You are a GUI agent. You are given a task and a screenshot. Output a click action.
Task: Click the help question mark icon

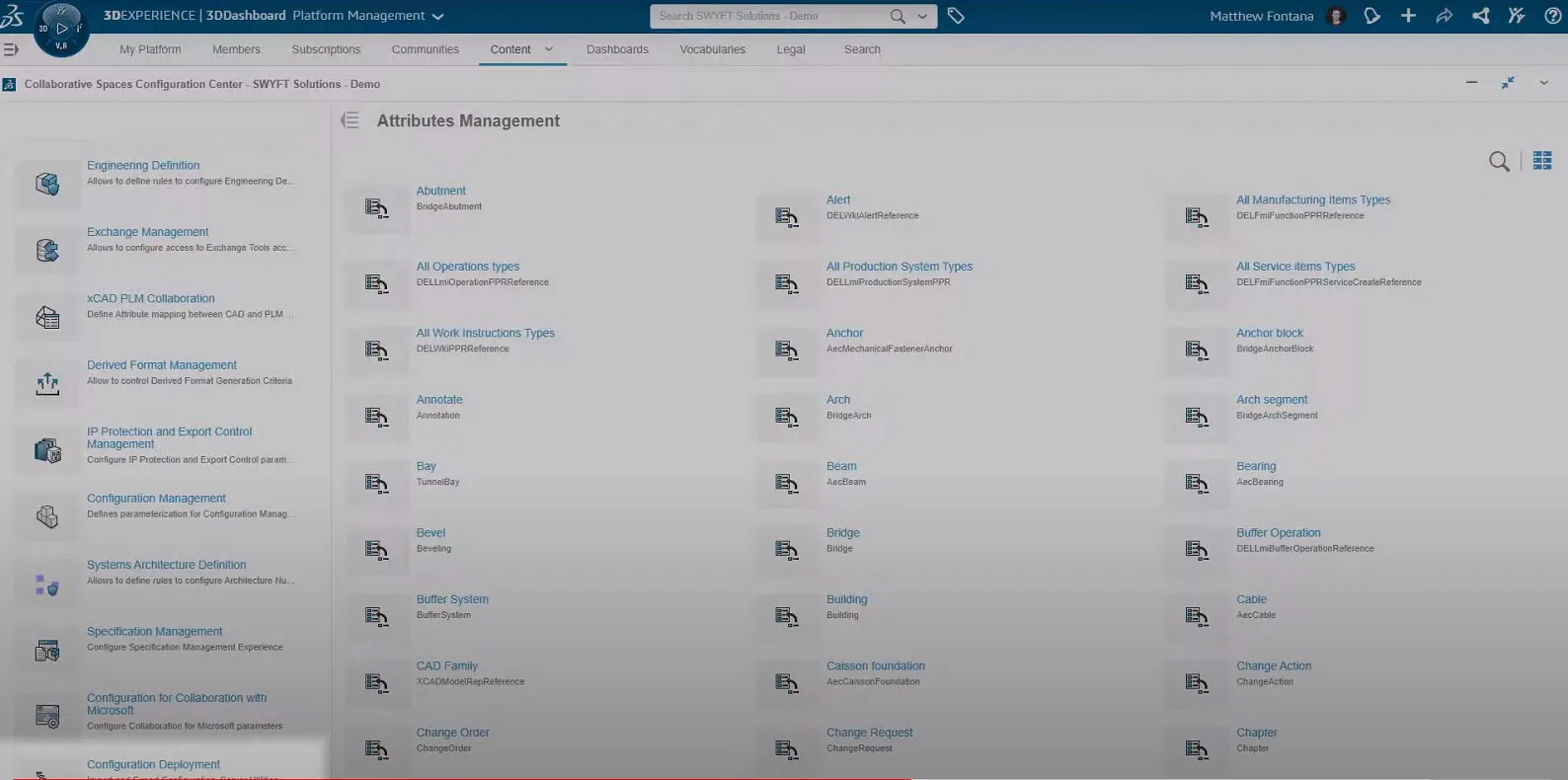tap(1552, 16)
